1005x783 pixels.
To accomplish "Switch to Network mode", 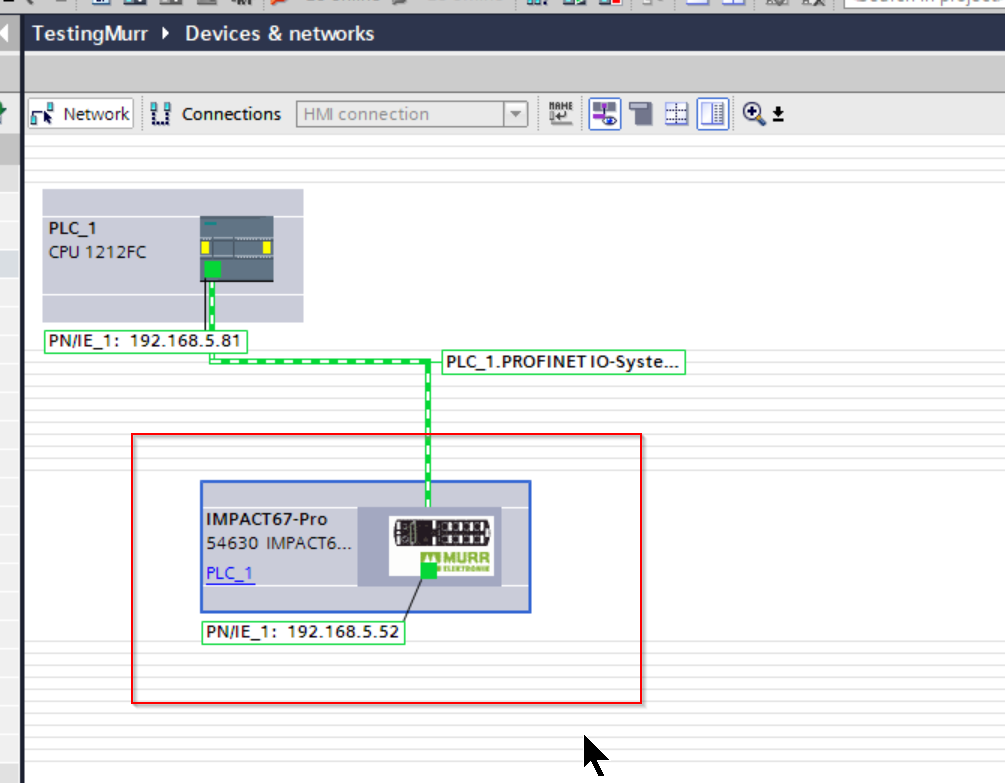I will (x=81, y=114).
